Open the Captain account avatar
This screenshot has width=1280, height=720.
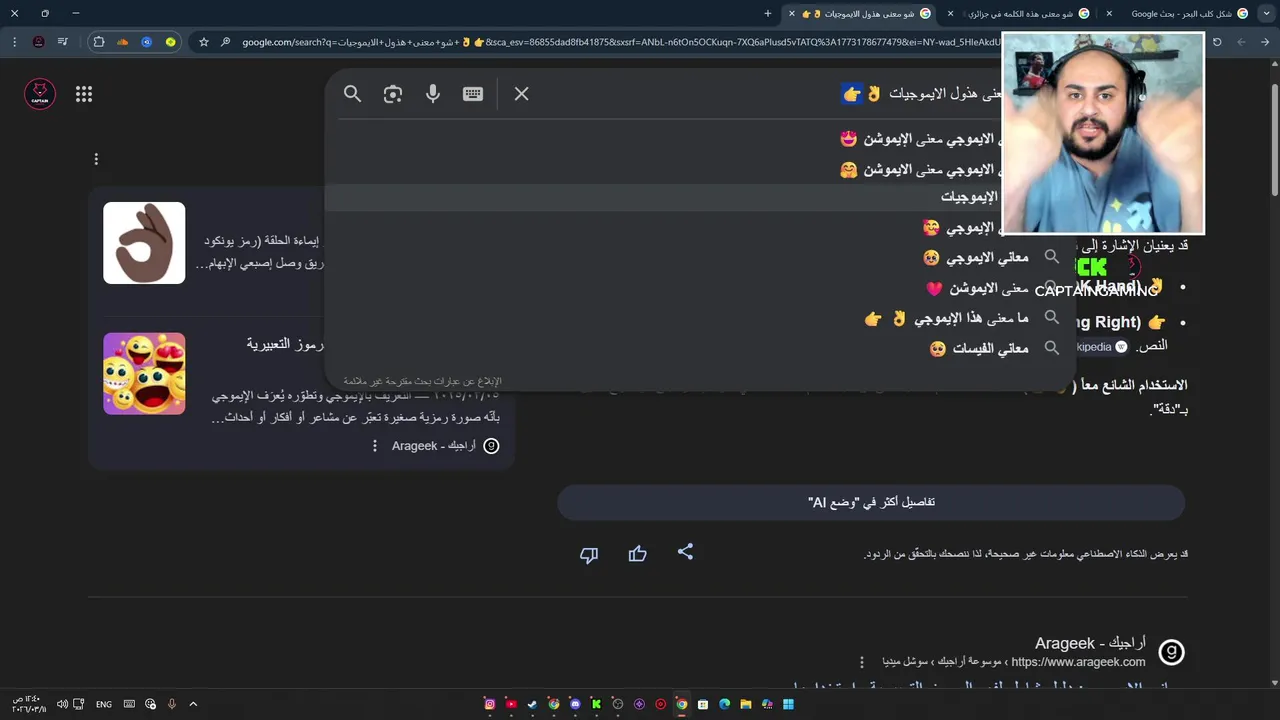[x=40, y=93]
